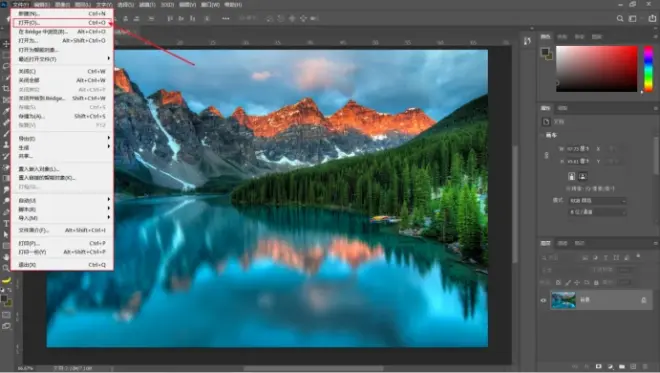Click the search magnifier icon at top right
Screen dimensions: 660x373
[620, 19]
